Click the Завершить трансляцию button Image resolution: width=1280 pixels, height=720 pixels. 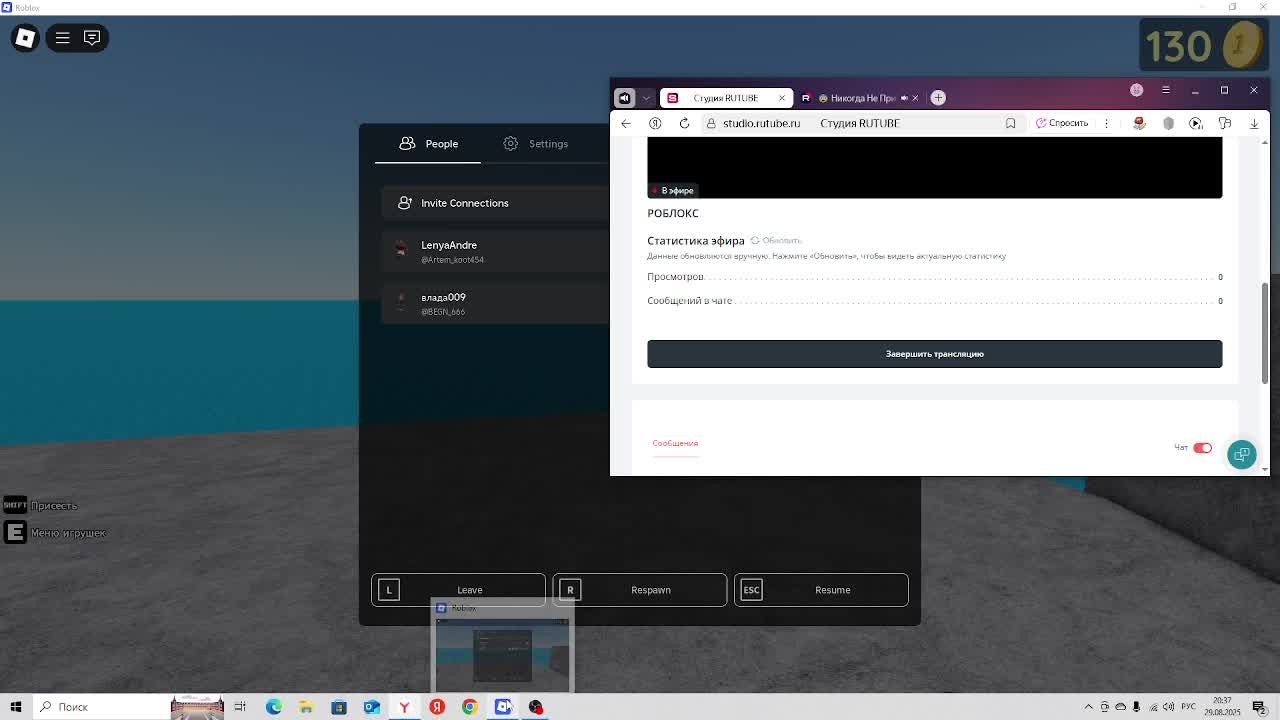coord(934,354)
